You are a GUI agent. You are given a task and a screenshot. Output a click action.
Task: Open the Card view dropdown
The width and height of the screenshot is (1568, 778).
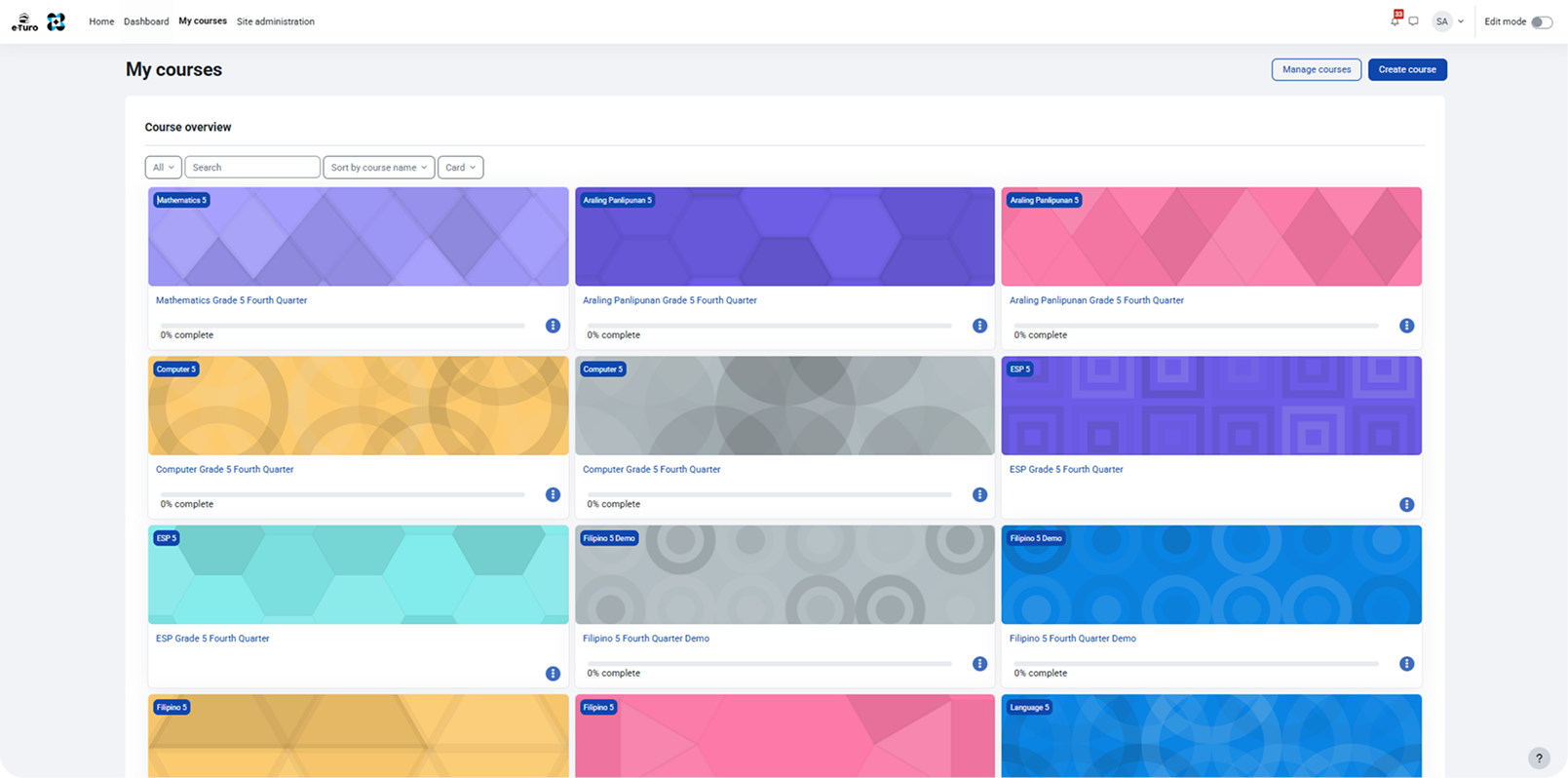tap(460, 168)
